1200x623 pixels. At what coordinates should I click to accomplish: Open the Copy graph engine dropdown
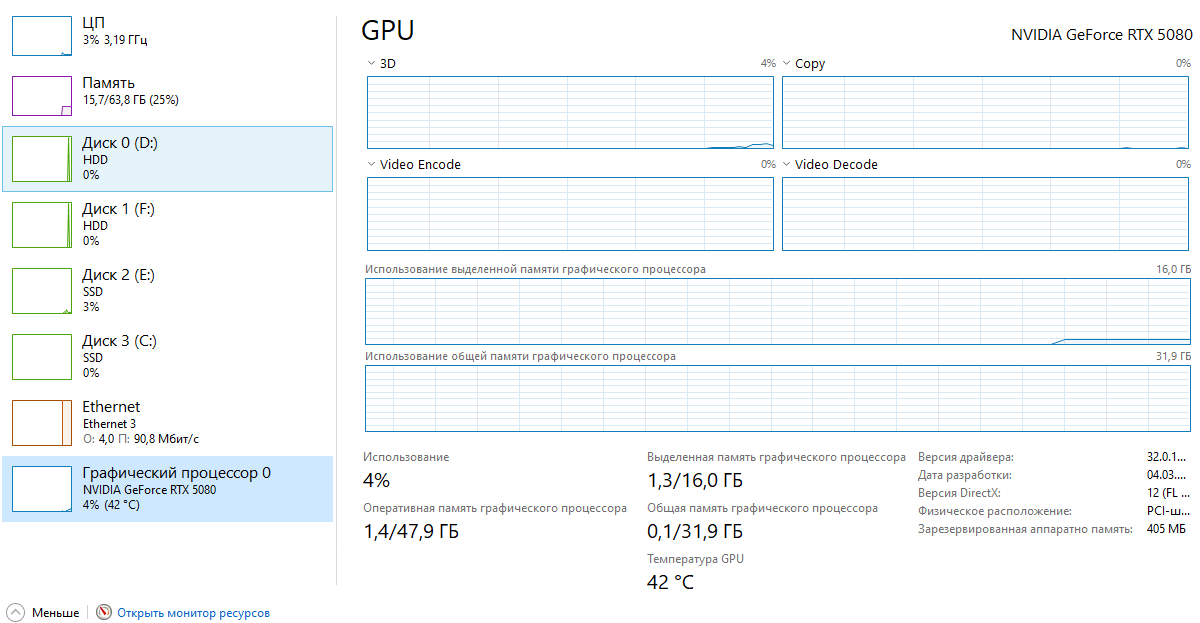tap(787, 64)
